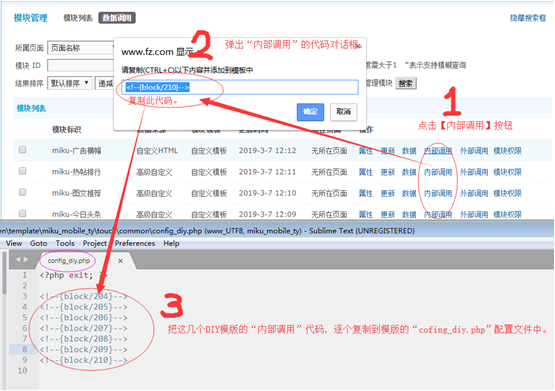
Task: Open the View menu in Sublime Text
Action: click(x=14, y=243)
